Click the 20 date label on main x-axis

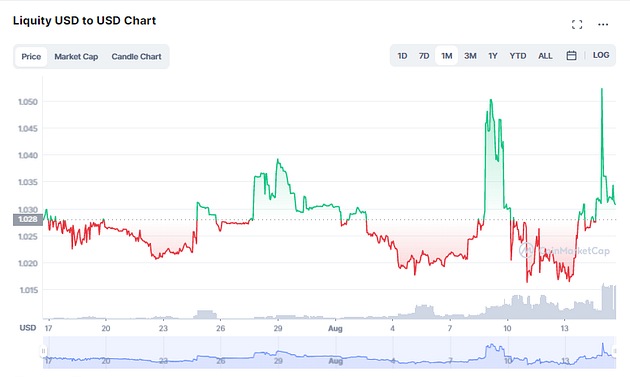(106, 328)
